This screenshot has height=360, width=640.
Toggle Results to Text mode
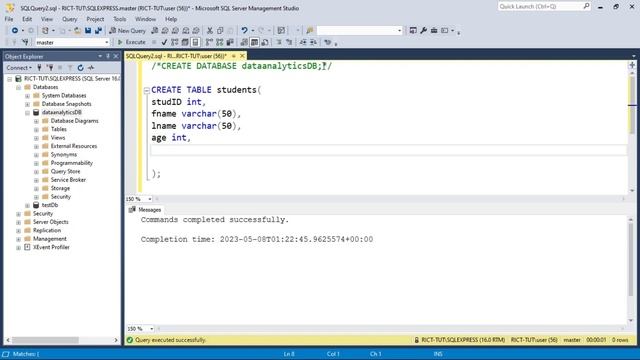[244, 42]
